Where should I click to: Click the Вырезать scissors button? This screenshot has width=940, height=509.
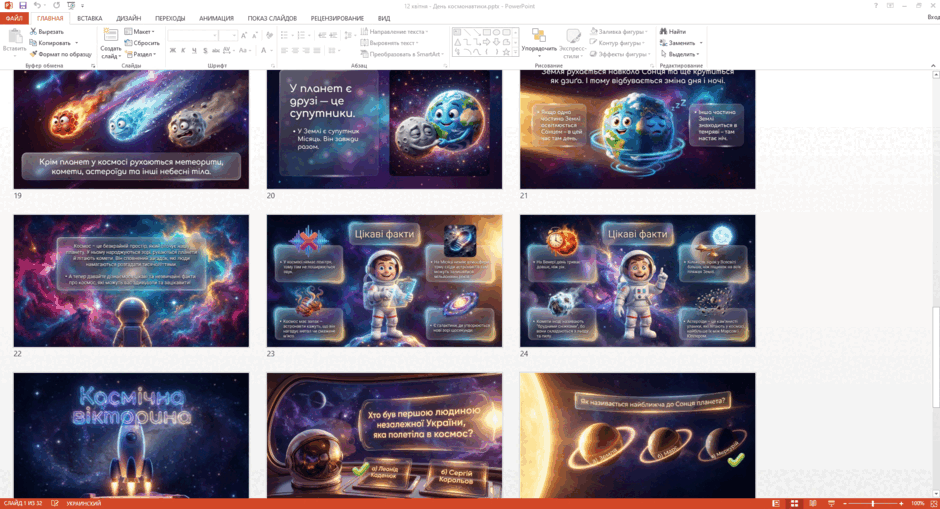(x=47, y=31)
